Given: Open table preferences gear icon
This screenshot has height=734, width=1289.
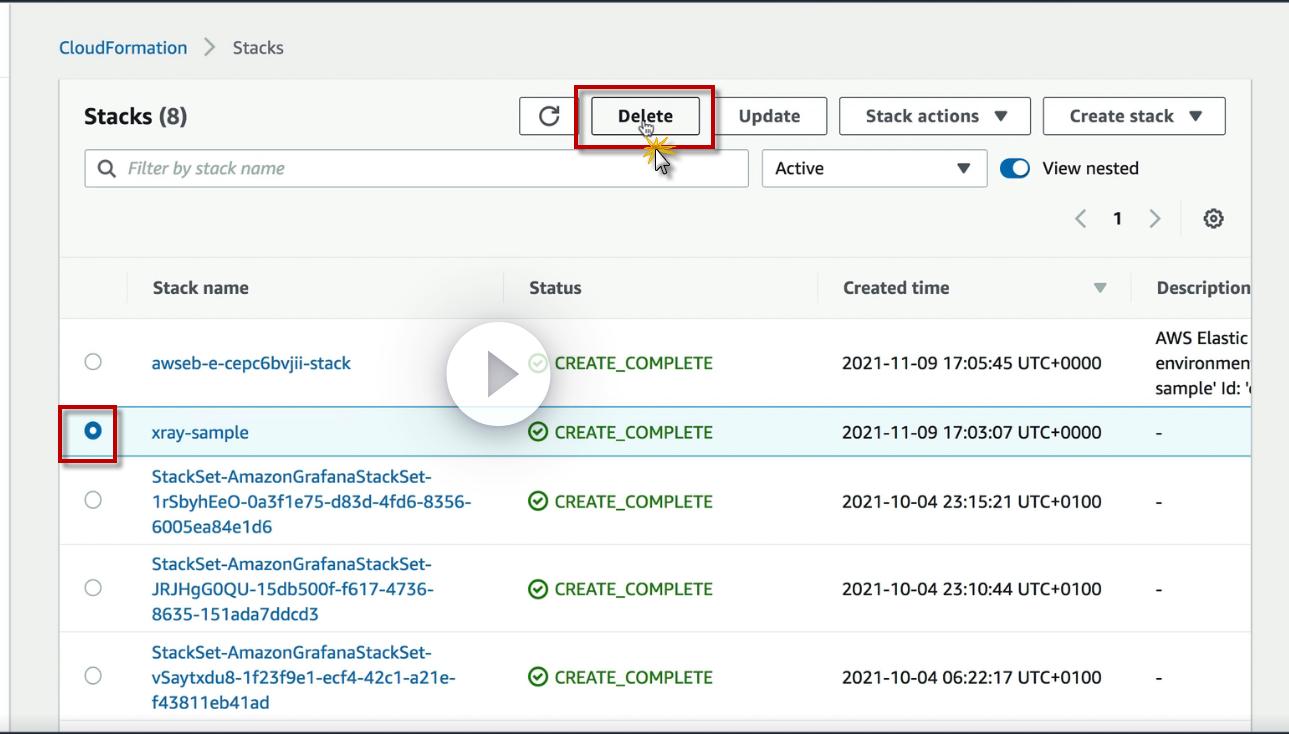Looking at the screenshot, I should [x=1213, y=219].
